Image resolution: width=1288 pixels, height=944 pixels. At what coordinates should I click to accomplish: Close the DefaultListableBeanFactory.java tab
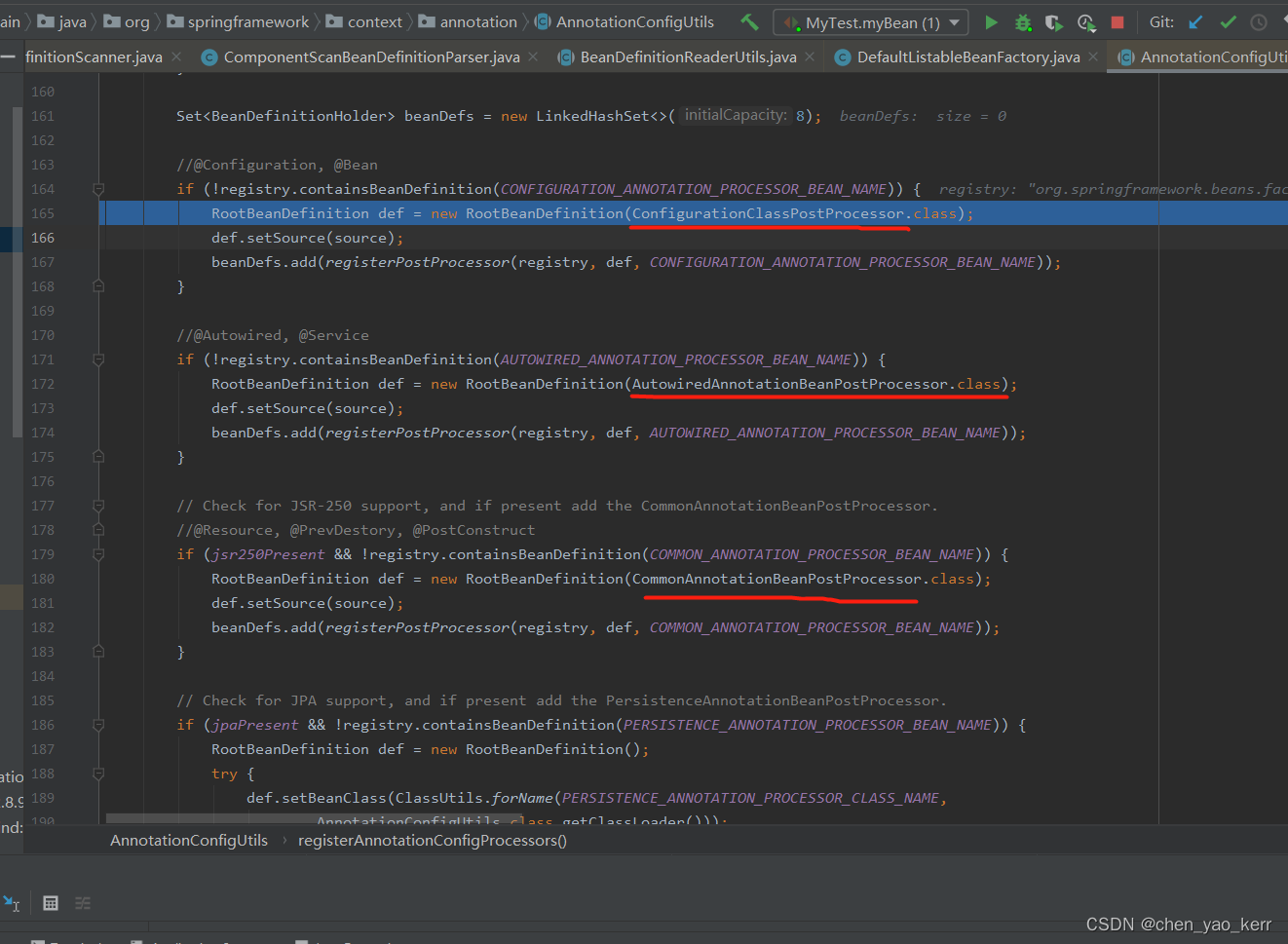[1093, 57]
